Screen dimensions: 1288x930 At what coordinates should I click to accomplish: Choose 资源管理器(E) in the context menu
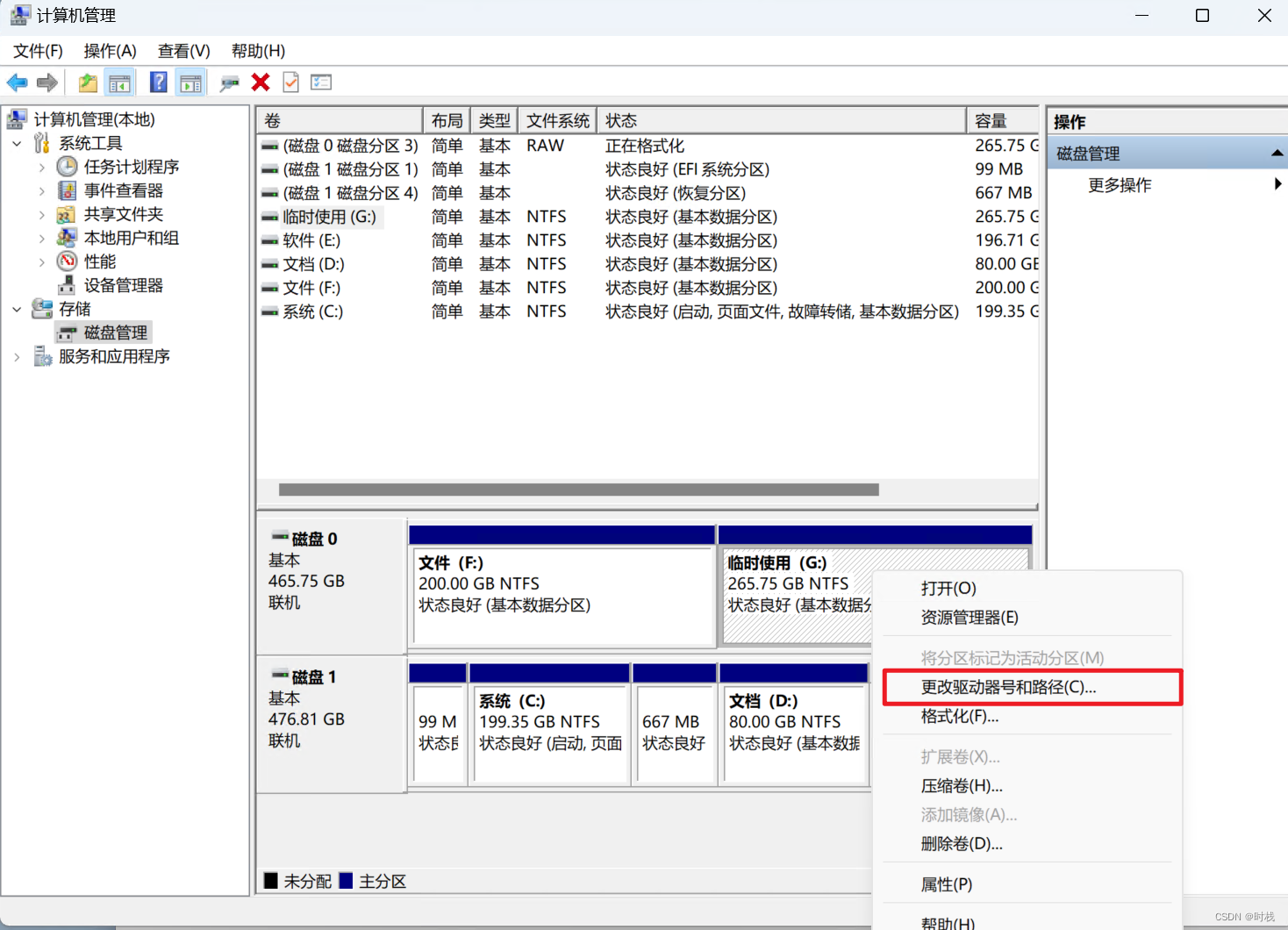(1027, 618)
